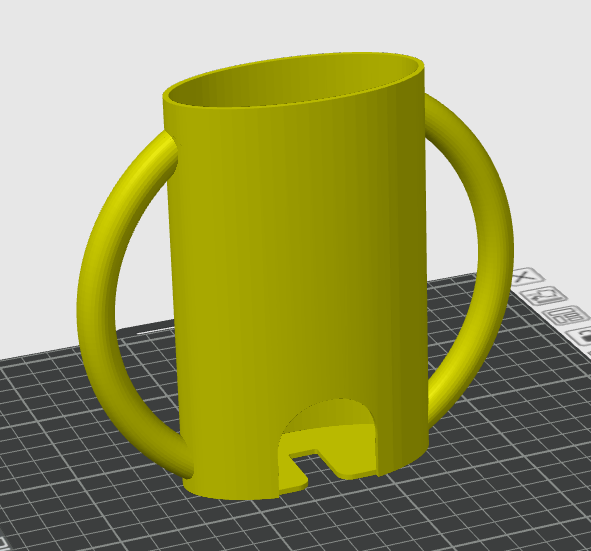Click the plate's arrange objects icon
Viewport: 591px width, 551px height.
point(567,315)
